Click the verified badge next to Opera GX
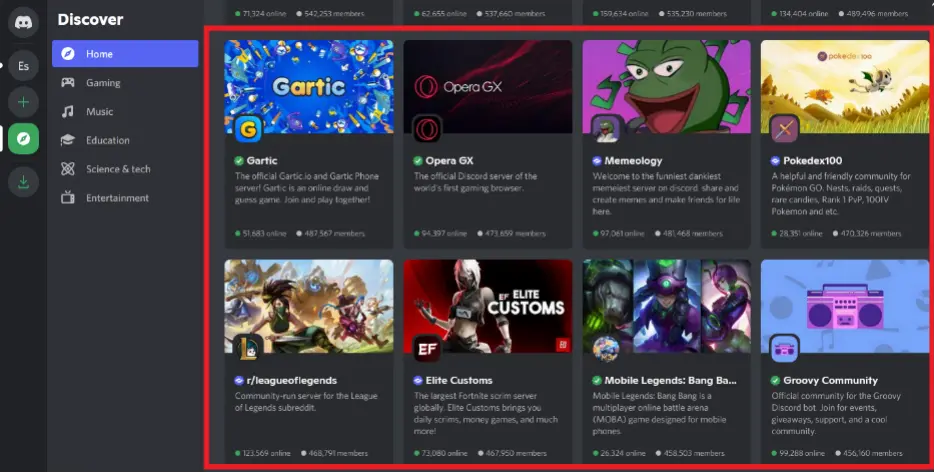Screen dimensions: 936x474 tap(418, 161)
